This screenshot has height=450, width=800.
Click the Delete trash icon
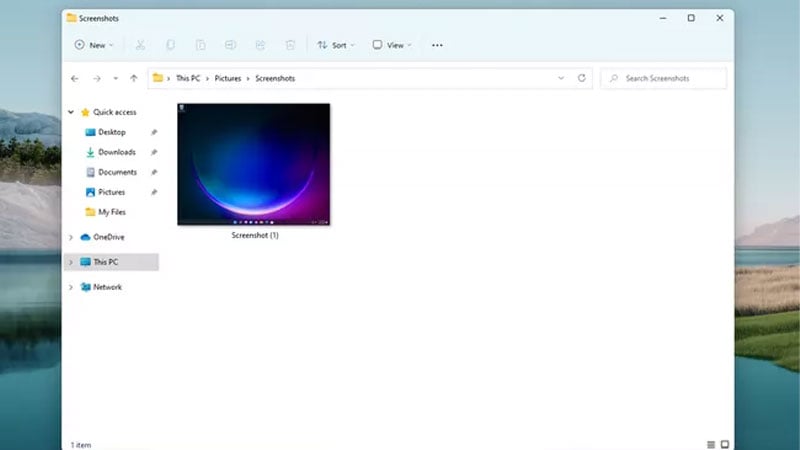[290, 45]
